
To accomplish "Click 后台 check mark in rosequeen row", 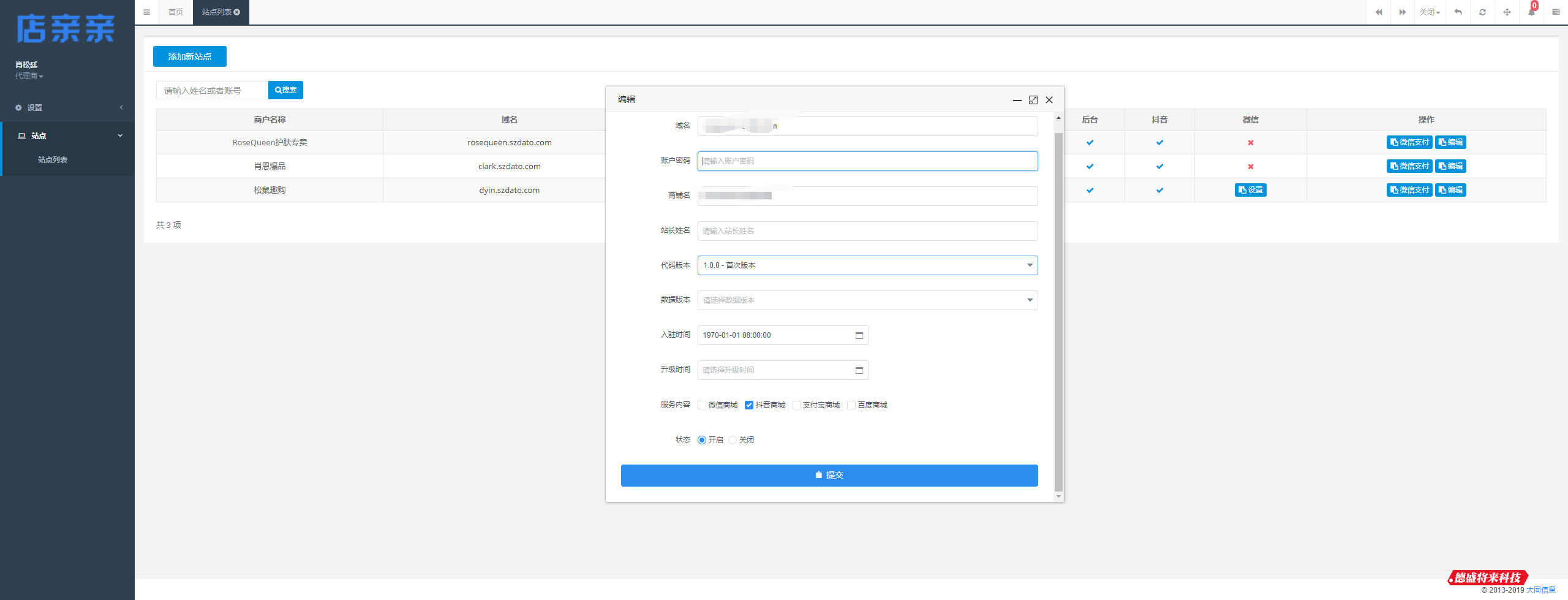I will tap(1090, 143).
